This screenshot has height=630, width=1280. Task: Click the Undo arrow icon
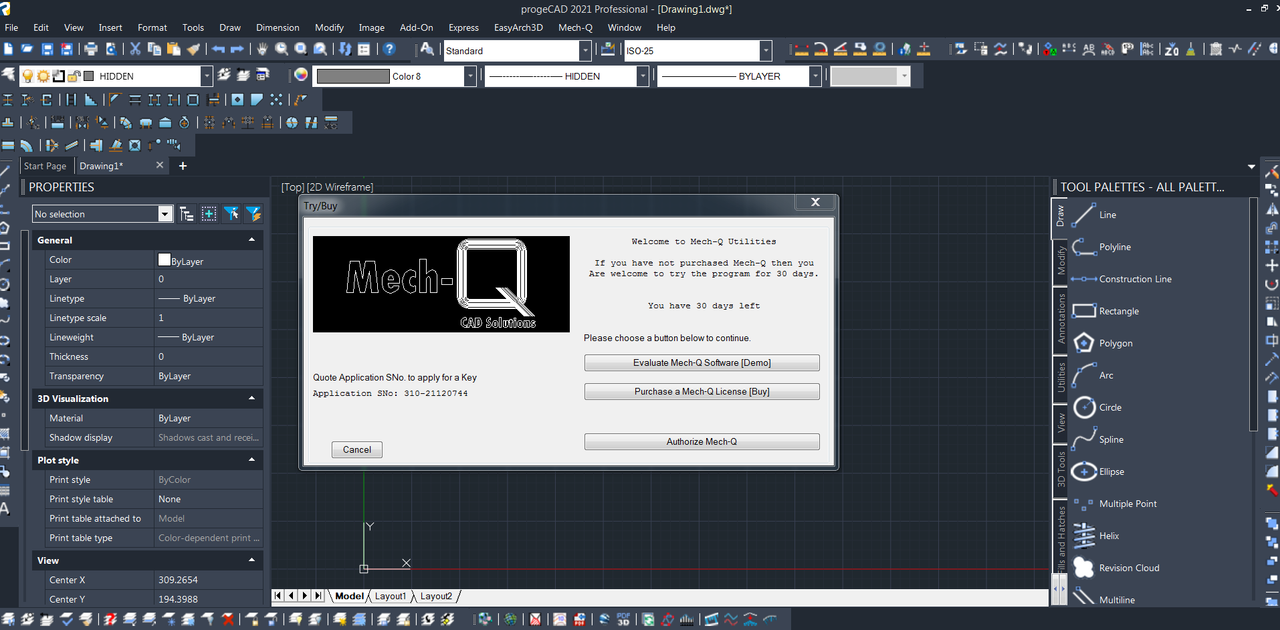click(218, 49)
